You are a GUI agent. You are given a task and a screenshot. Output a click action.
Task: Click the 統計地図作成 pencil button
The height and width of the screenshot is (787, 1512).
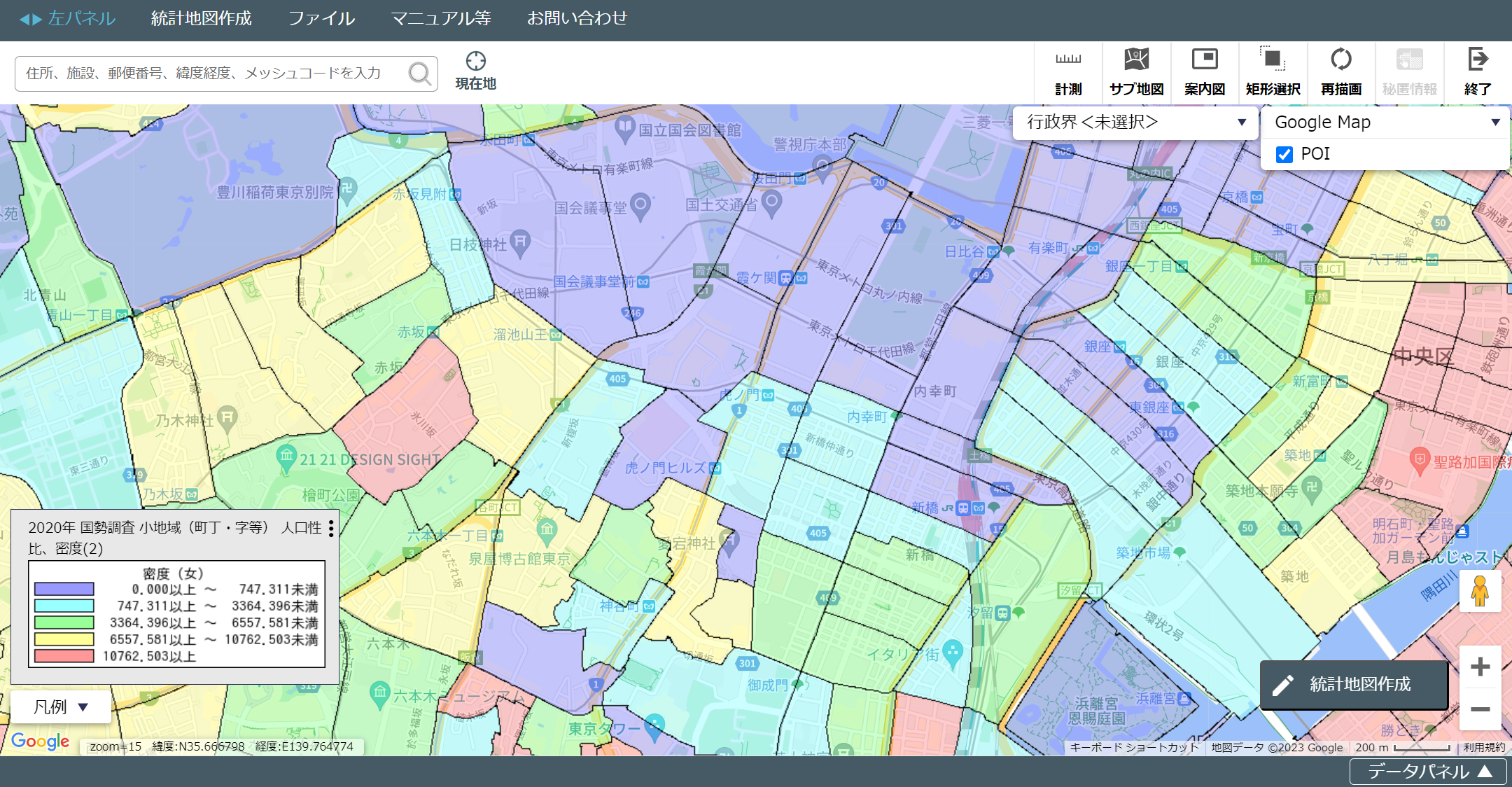1353,684
